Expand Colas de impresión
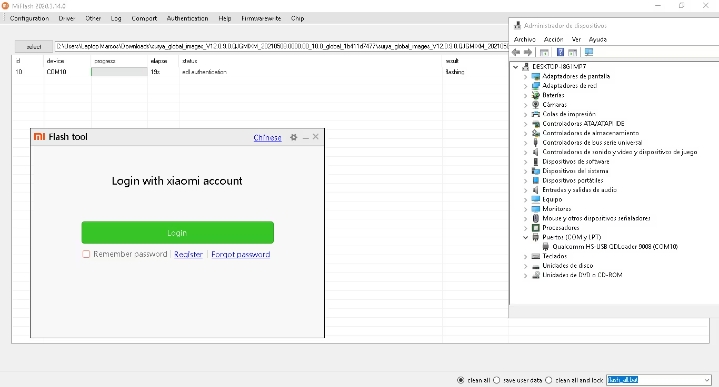The width and height of the screenshot is (719, 387). click(525, 114)
